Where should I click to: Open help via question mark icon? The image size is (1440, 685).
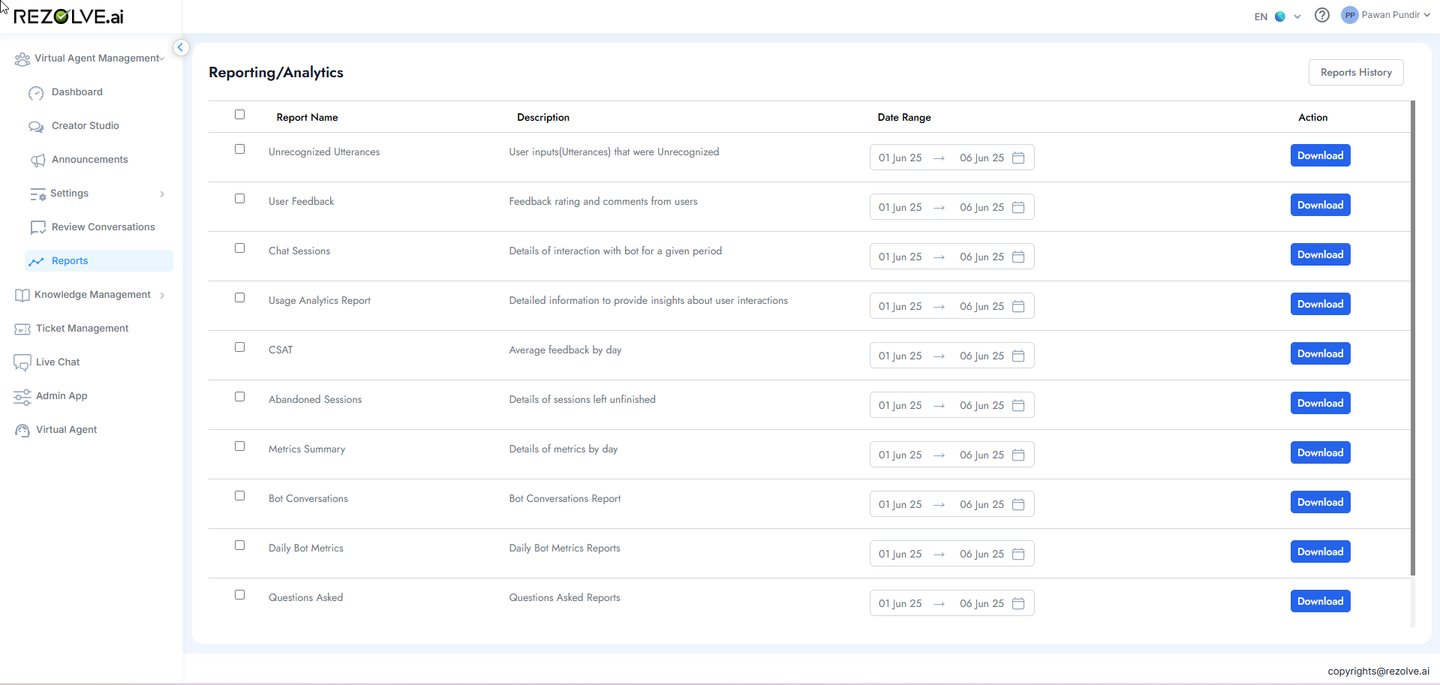1322,15
